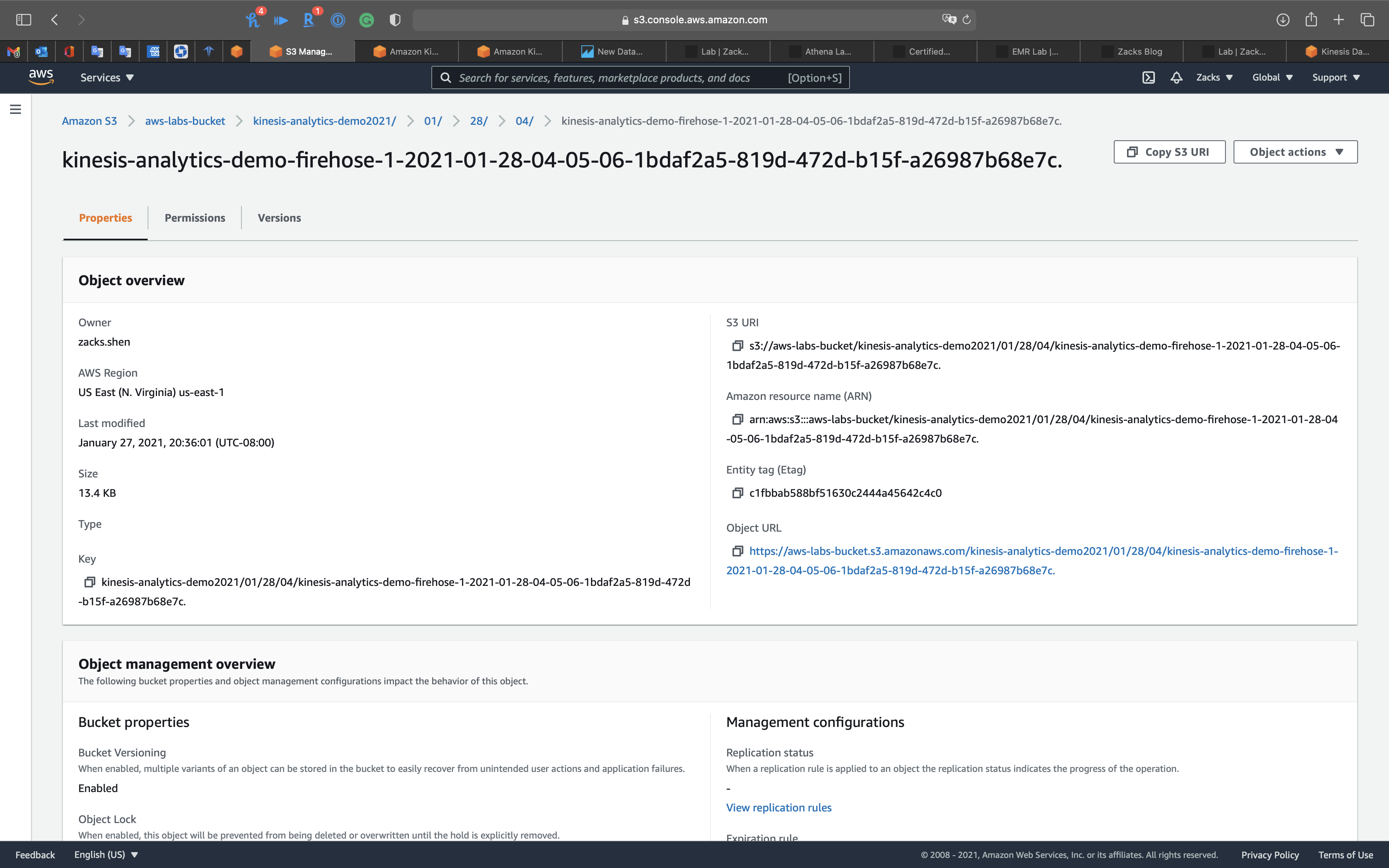Image resolution: width=1389 pixels, height=868 pixels.
Task: Open AWS CloudShell icon in header
Action: click(x=1148, y=77)
